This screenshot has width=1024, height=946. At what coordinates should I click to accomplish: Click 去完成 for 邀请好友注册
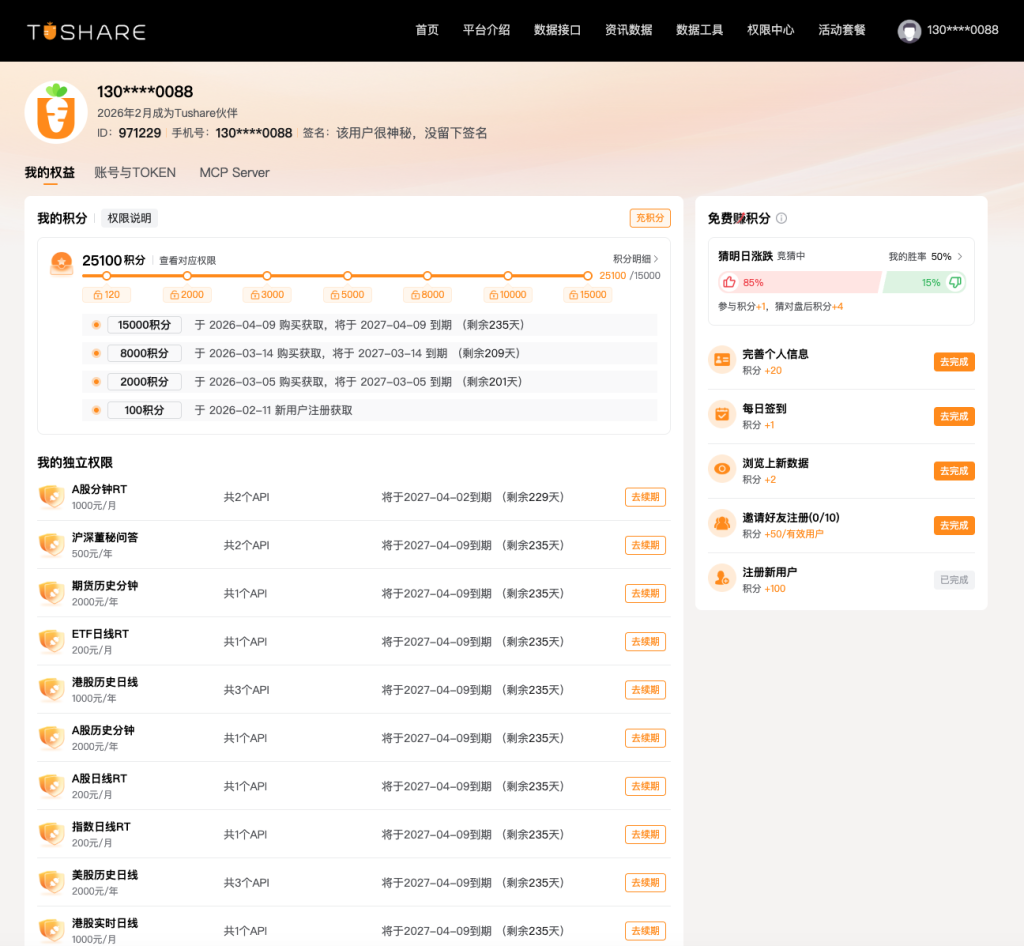coord(954,526)
